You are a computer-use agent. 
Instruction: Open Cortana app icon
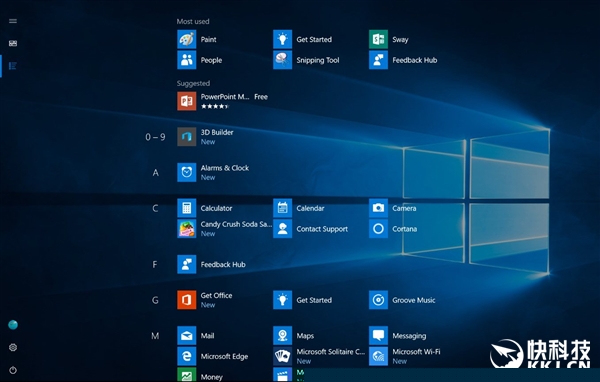pyautogui.click(x=378, y=229)
